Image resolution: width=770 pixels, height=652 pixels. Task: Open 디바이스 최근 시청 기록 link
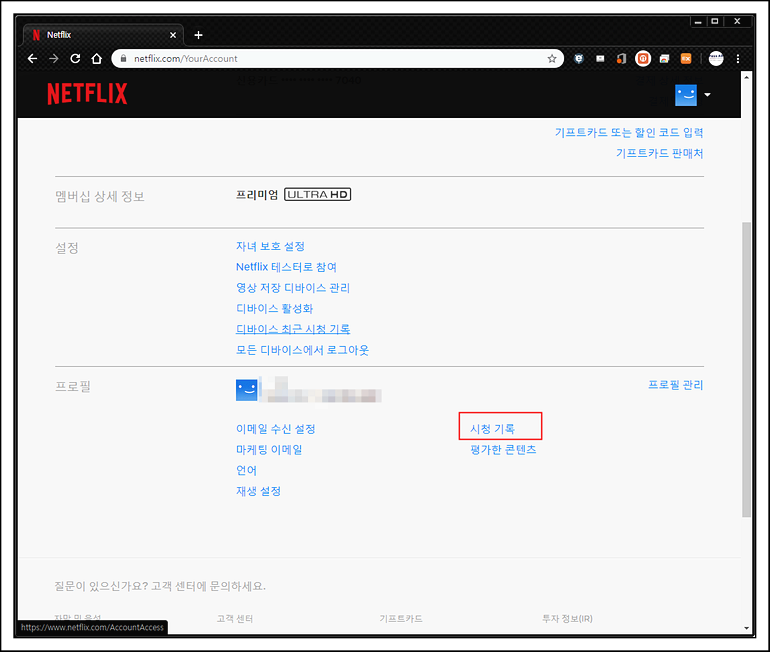pos(293,329)
